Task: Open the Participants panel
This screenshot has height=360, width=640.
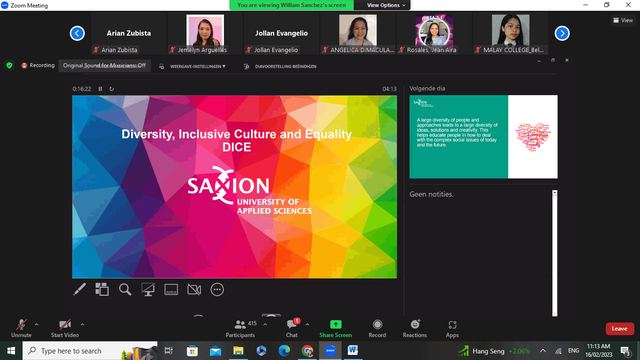Action: [x=240, y=328]
